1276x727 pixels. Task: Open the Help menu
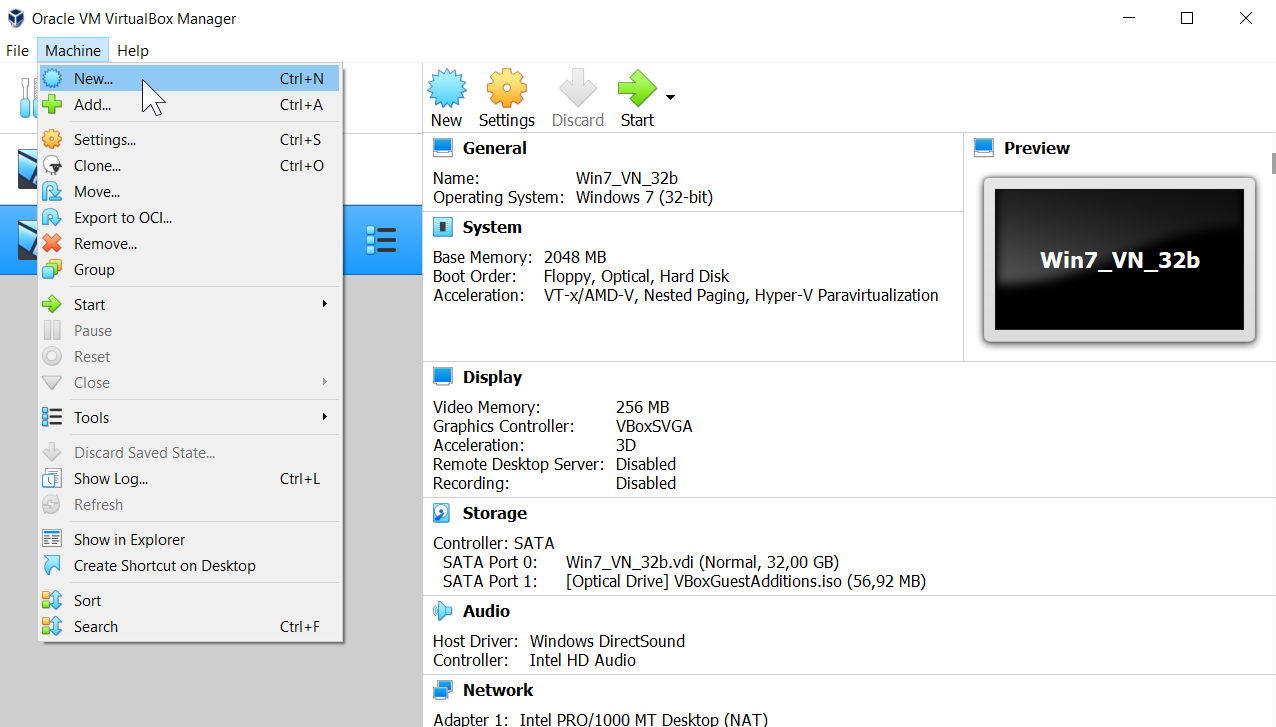point(132,50)
